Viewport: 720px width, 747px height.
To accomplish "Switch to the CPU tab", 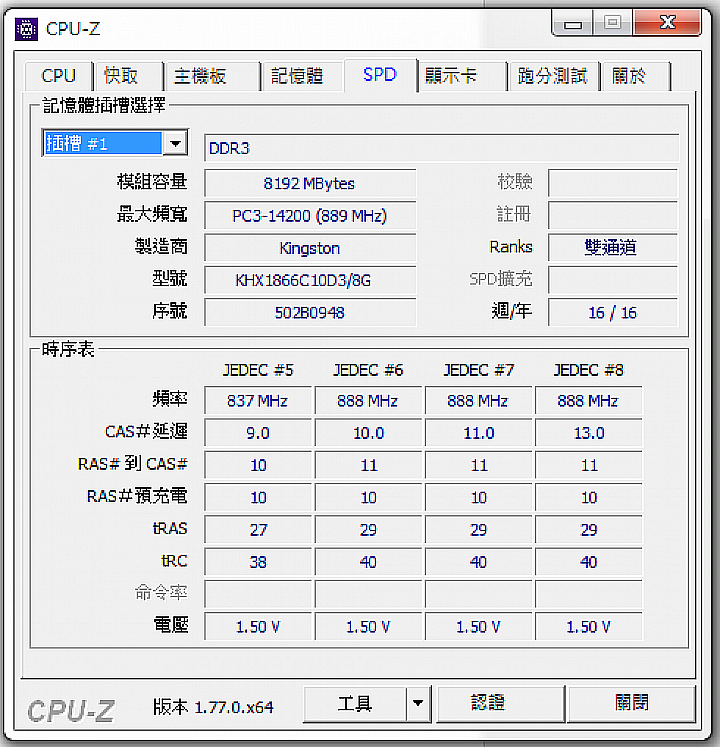I will coord(59,76).
